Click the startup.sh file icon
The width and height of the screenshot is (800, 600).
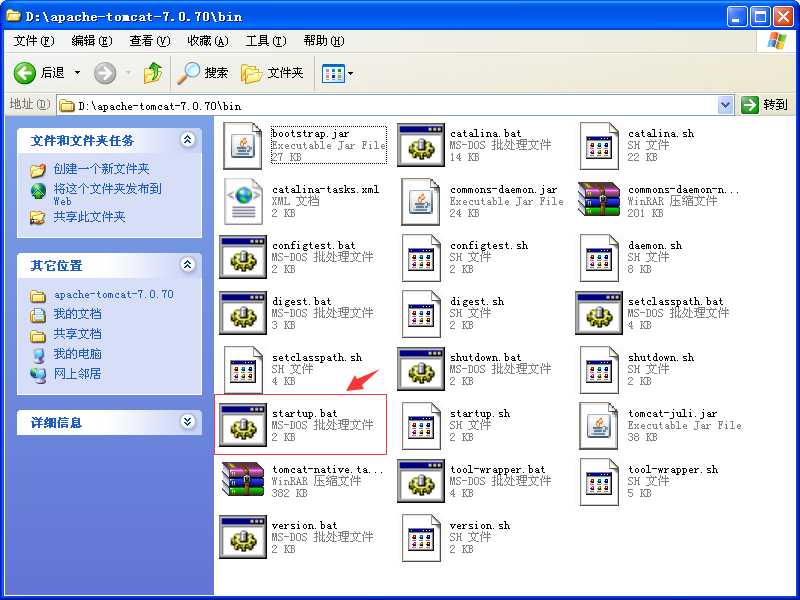[x=421, y=426]
